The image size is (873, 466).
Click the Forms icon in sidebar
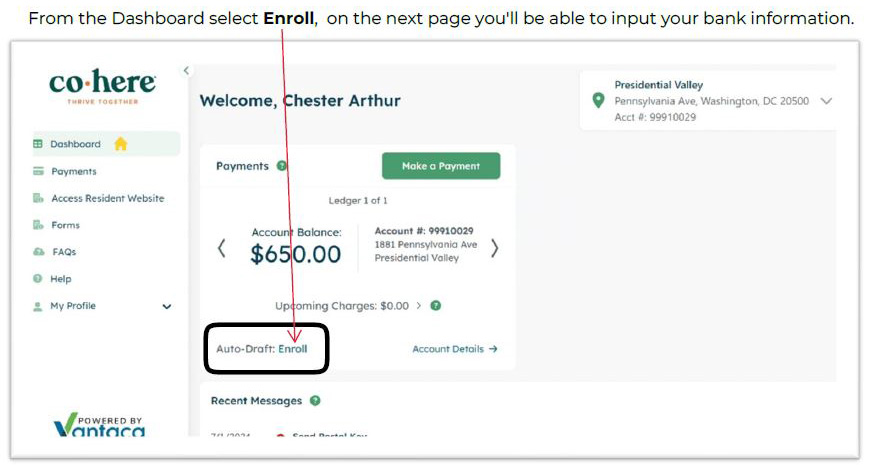[x=38, y=225]
